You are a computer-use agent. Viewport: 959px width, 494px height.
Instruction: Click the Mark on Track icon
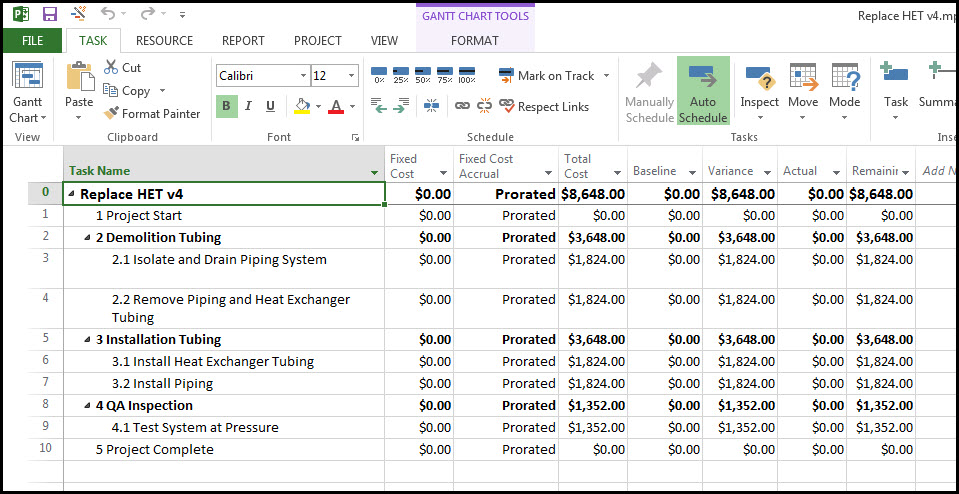coord(506,76)
